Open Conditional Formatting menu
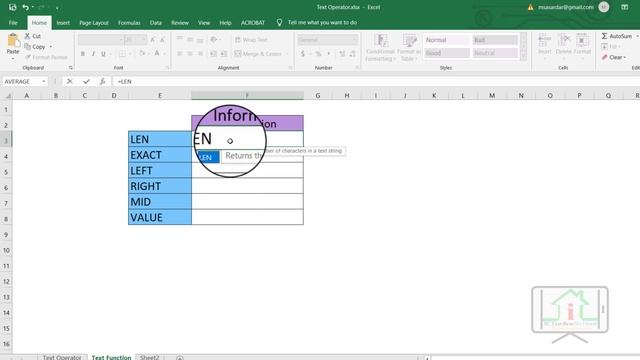640x360 pixels. pos(380,48)
